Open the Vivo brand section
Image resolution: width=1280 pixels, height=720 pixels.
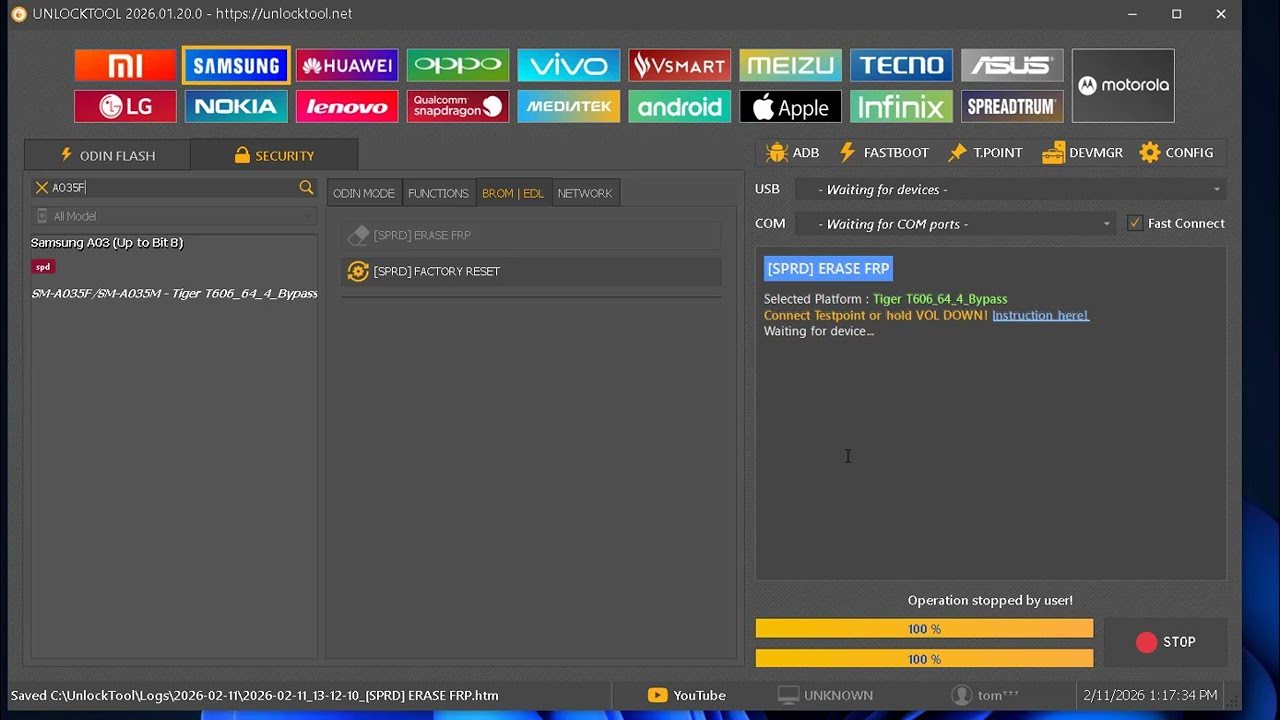click(x=569, y=65)
